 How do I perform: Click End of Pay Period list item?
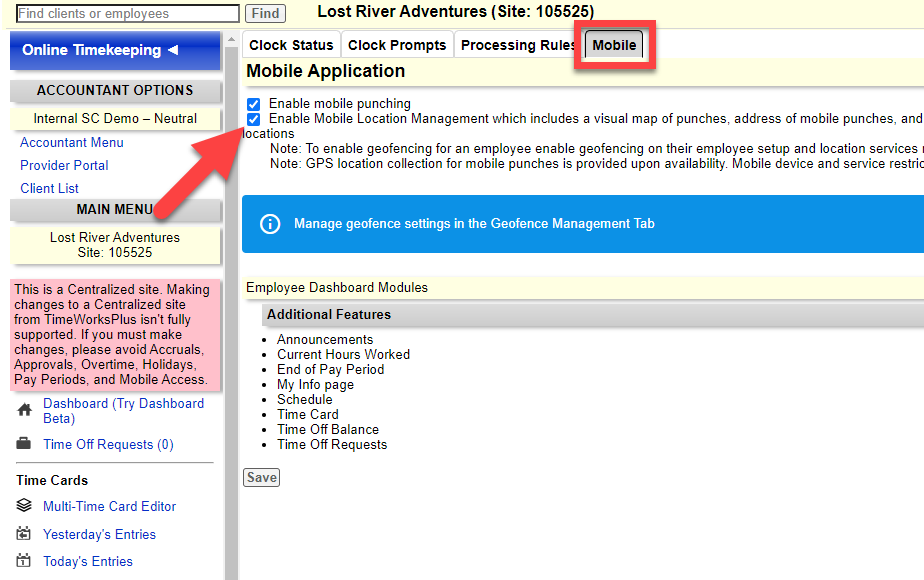click(x=331, y=370)
